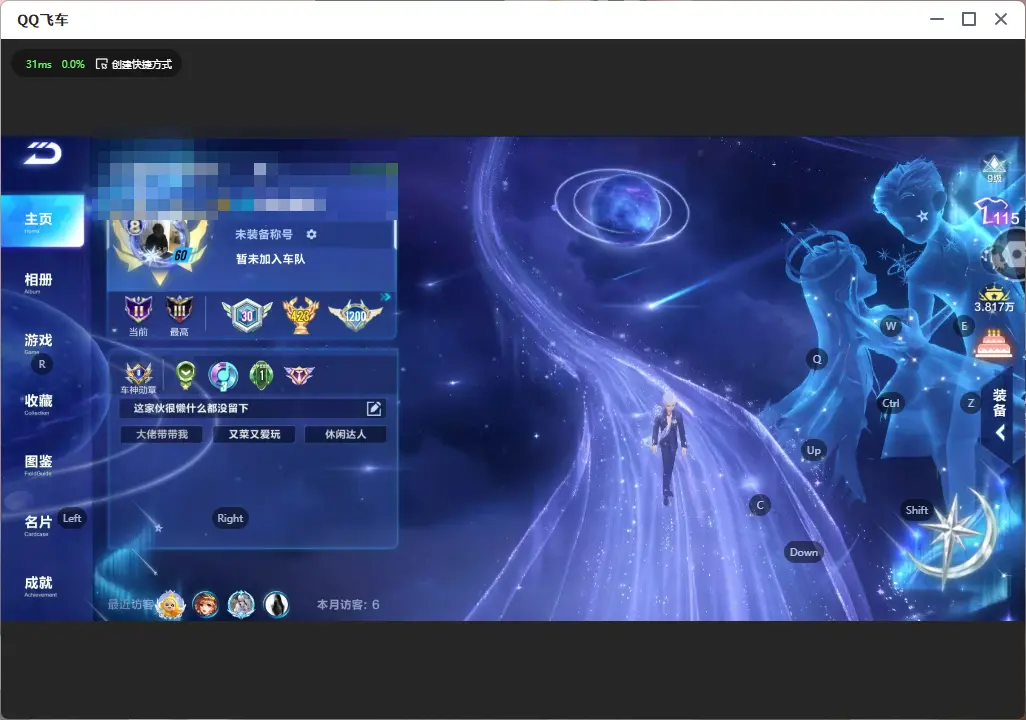1026x720 pixels.
Task: Click the 31ms latency indicator
Action: pyautogui.click(x=39, y=64)
